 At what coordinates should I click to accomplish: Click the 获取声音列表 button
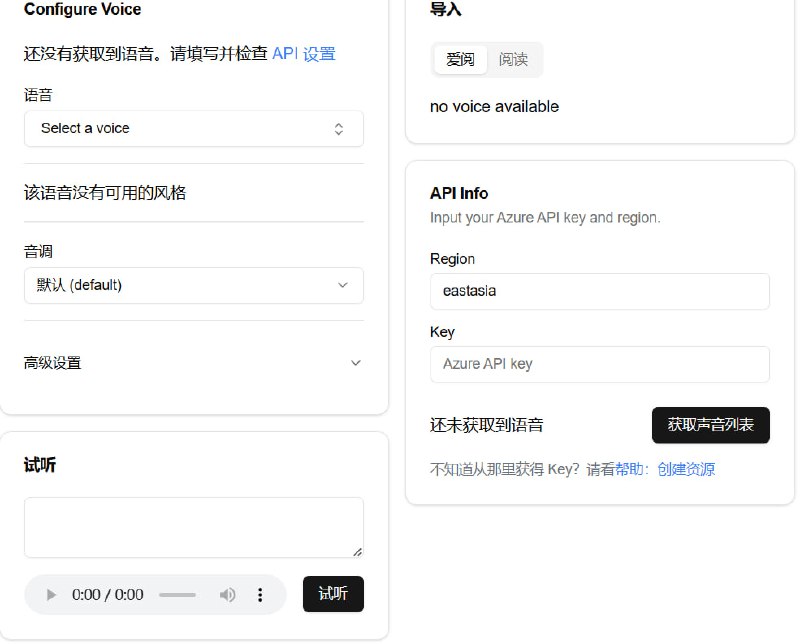pyautogui.click(x=711, y=425)
